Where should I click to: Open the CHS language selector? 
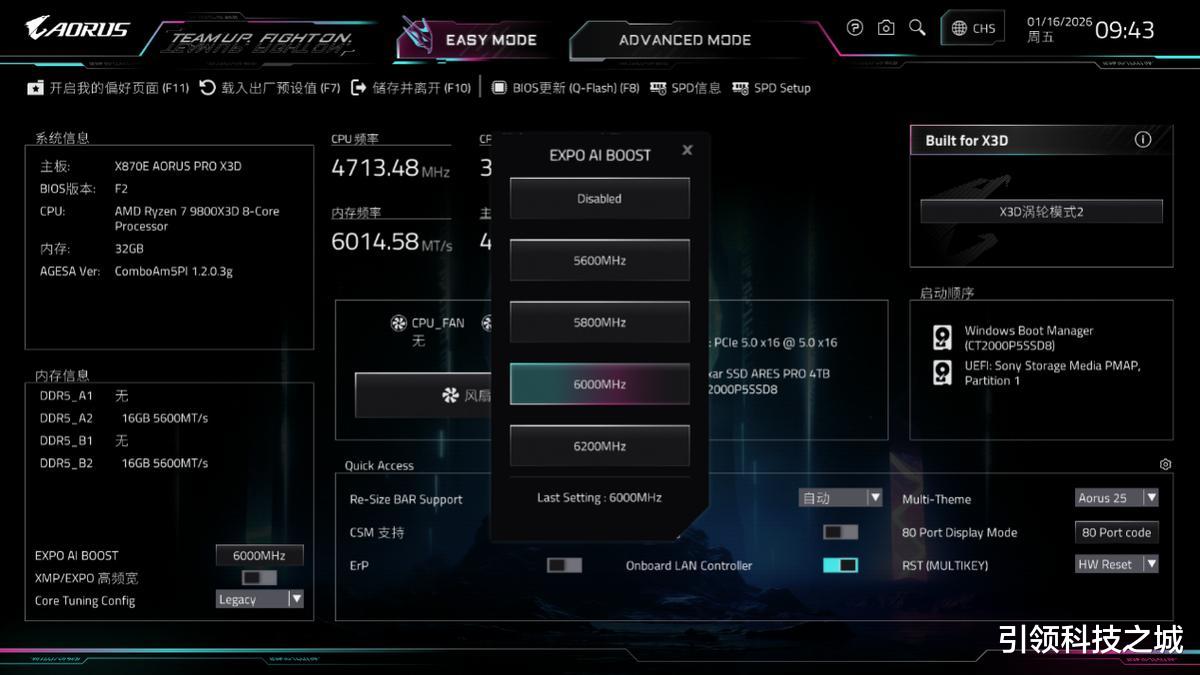pyautogui.click(x=973, y=28)
